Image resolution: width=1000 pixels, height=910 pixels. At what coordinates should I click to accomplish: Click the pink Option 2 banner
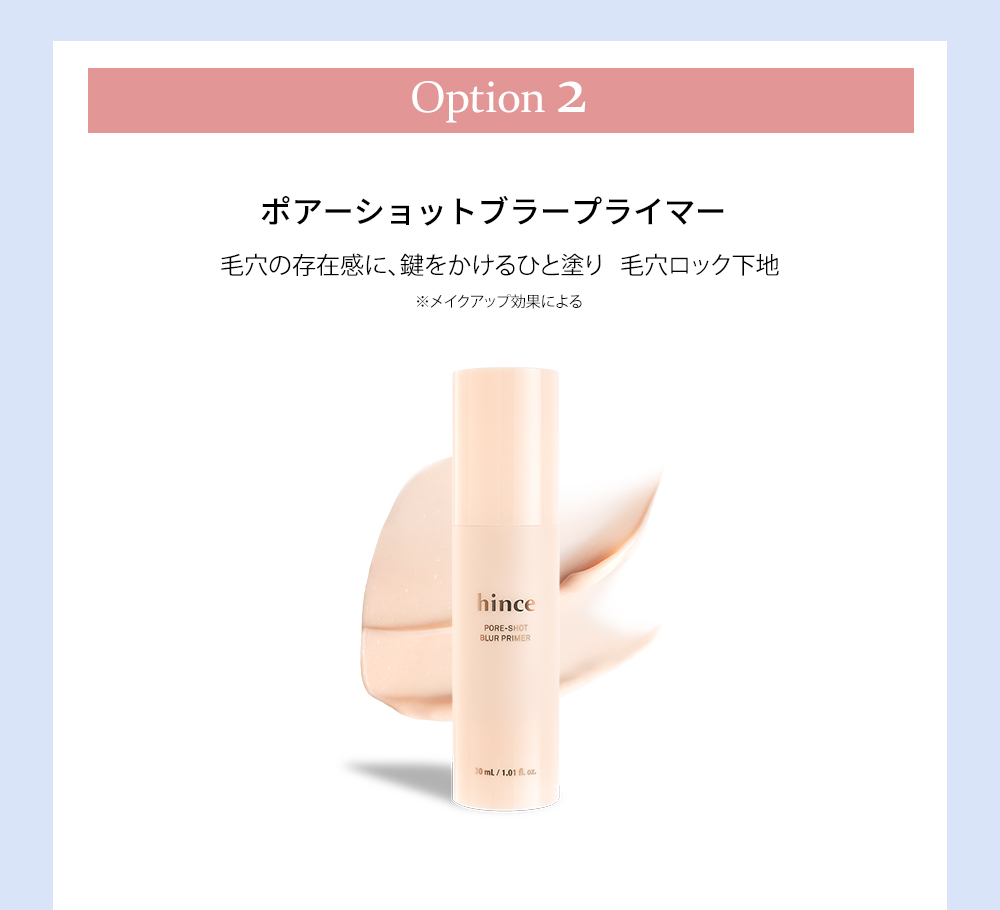coord(501,100)
